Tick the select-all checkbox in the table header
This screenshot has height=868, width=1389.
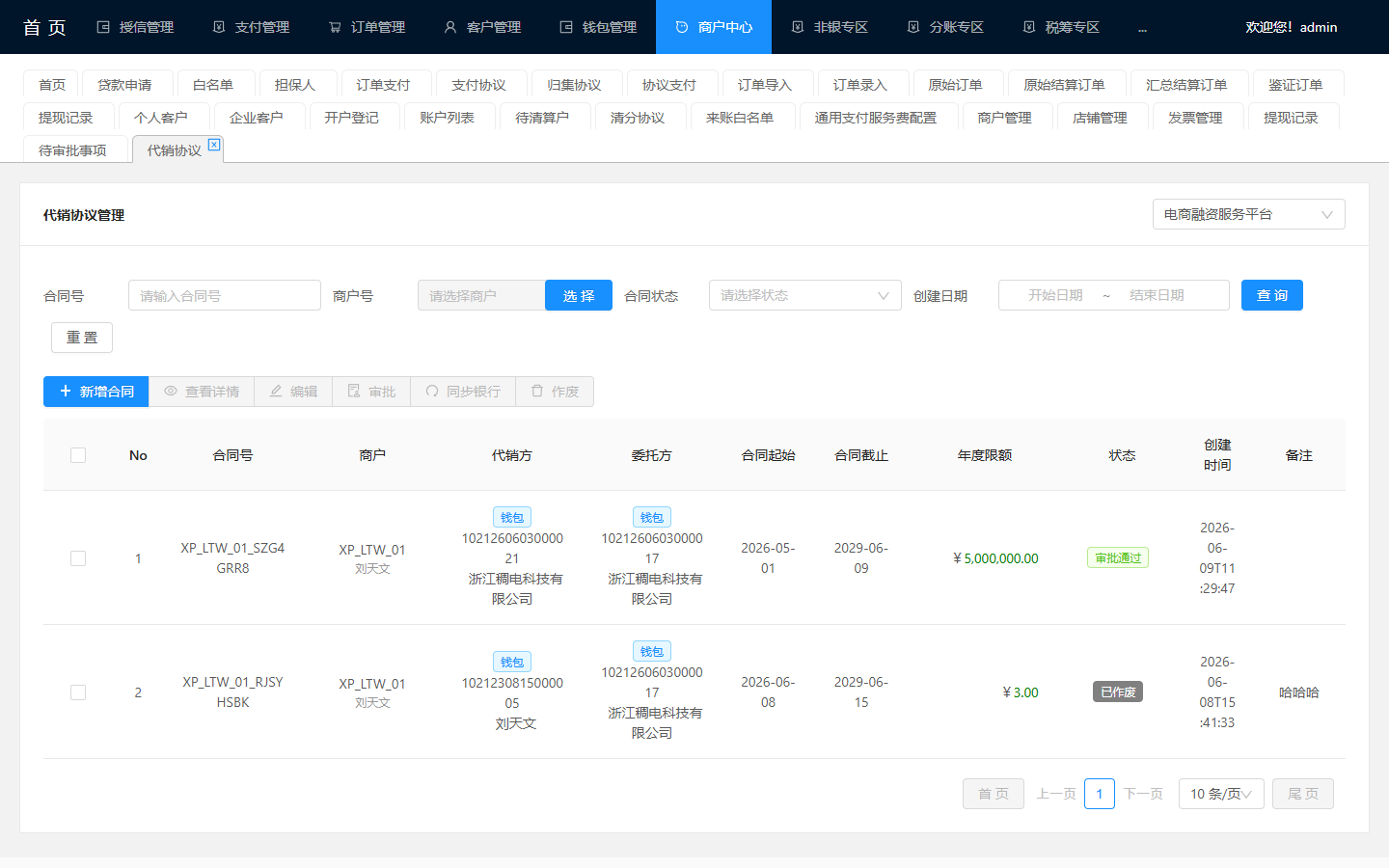coord(78,455)
